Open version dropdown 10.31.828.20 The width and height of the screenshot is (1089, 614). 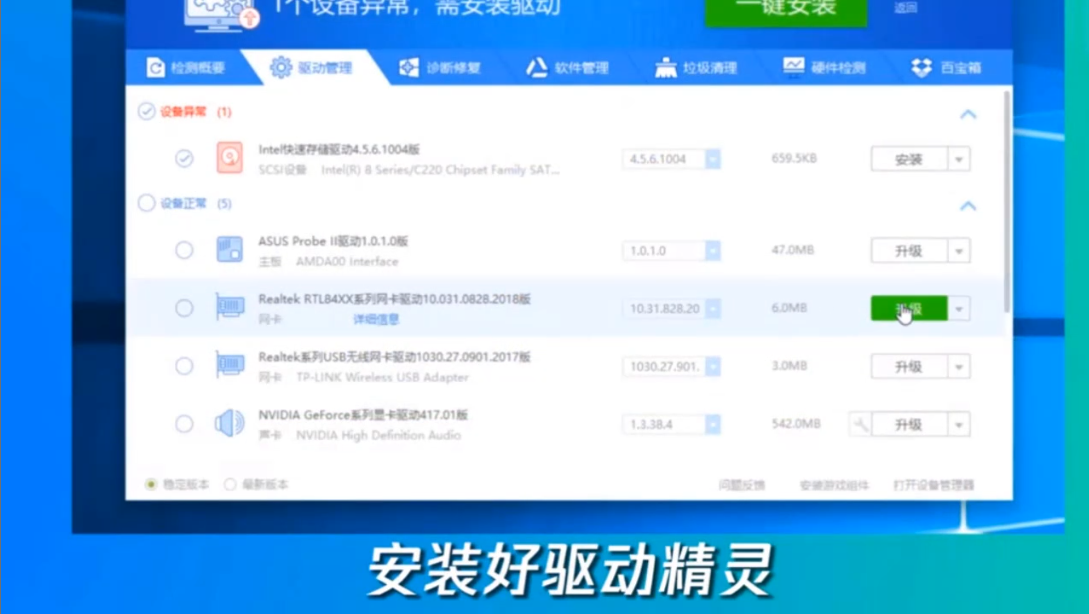[713, 308]
